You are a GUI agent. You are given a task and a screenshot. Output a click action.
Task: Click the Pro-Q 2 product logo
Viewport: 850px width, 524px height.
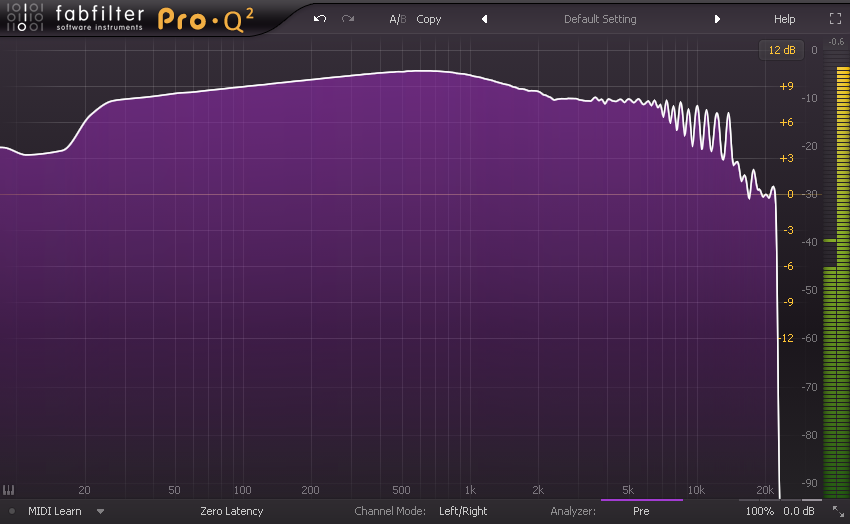pos(205,20)
